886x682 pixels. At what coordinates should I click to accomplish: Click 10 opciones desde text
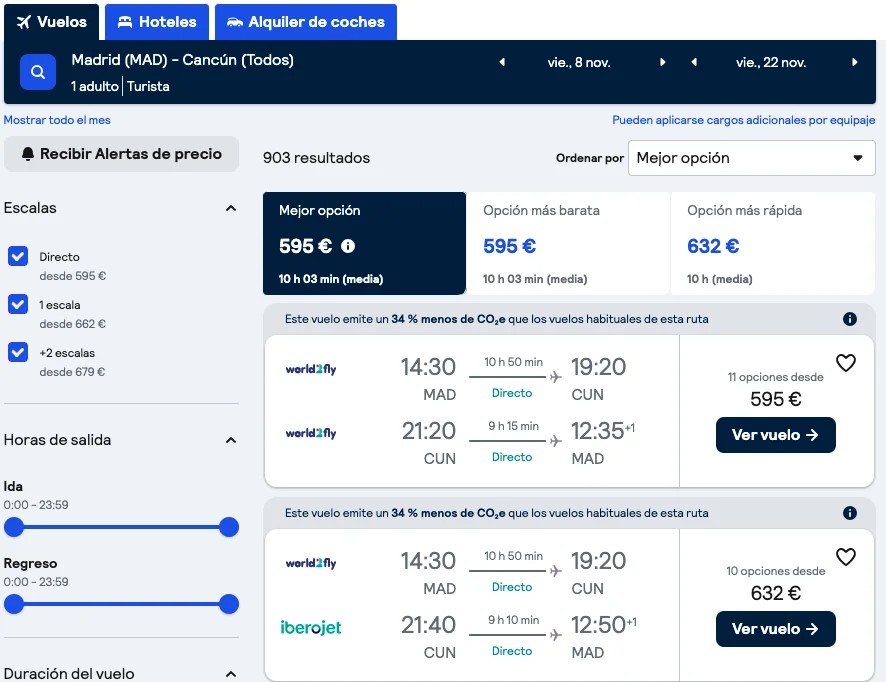775,571
